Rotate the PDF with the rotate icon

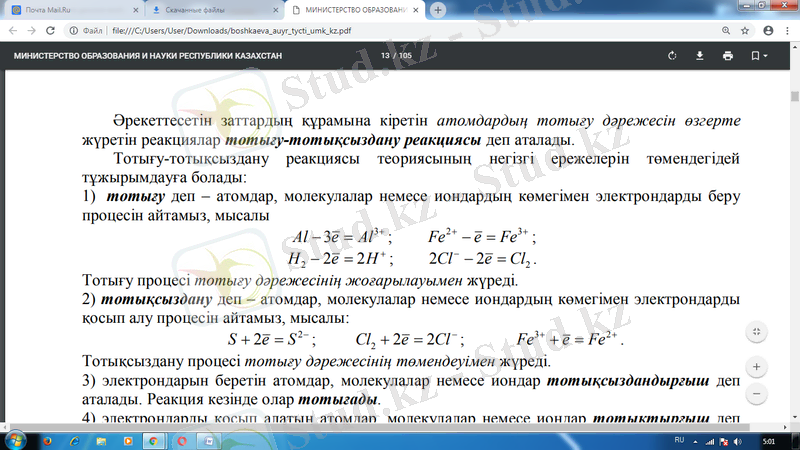(x=672, y=56)
